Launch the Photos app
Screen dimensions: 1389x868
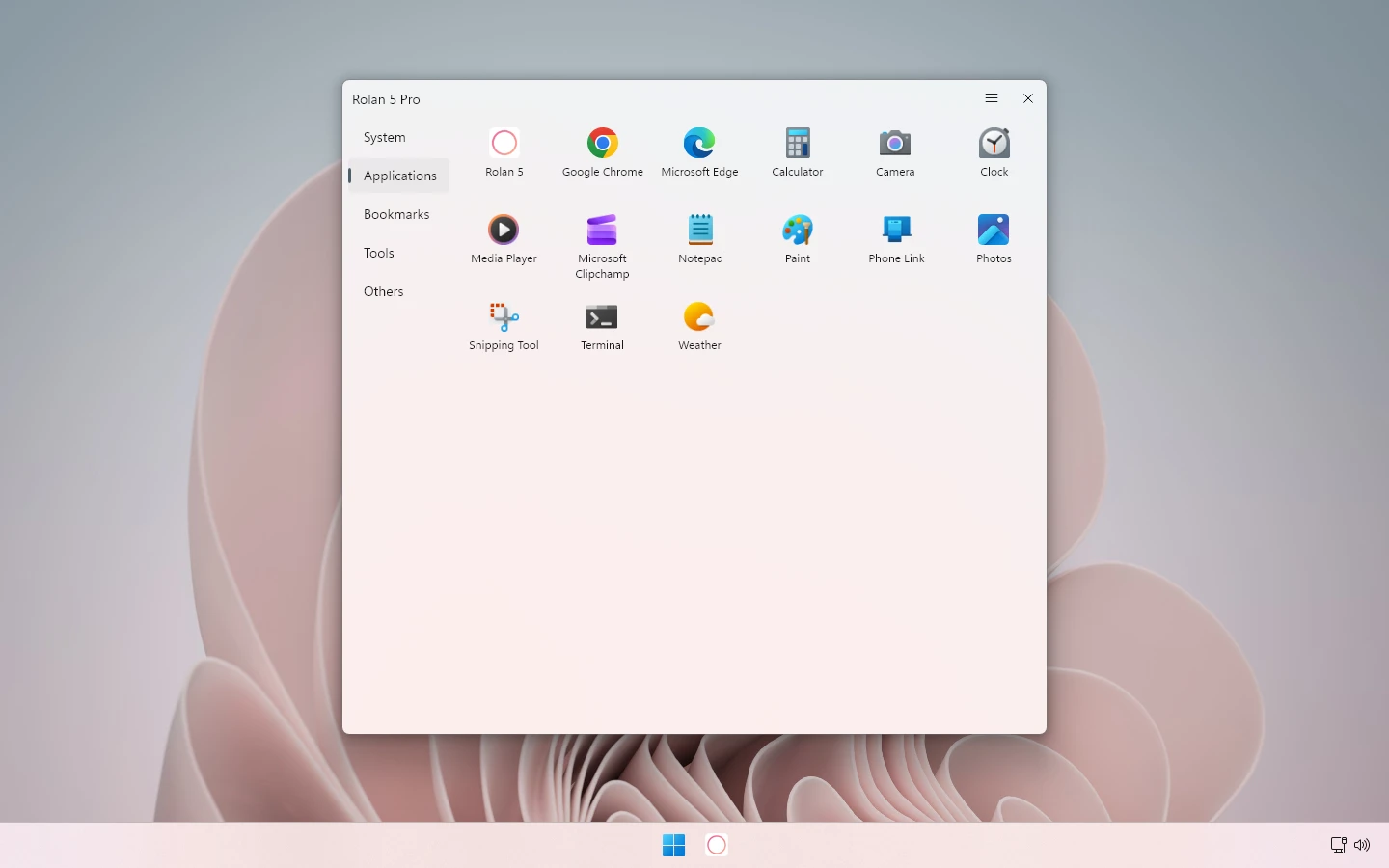994,239
